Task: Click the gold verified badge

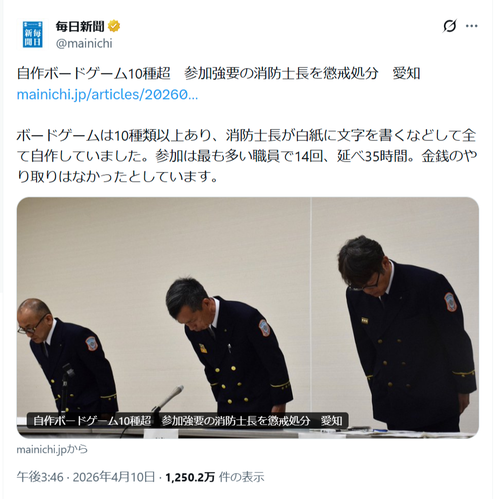Action: (114, 26)
